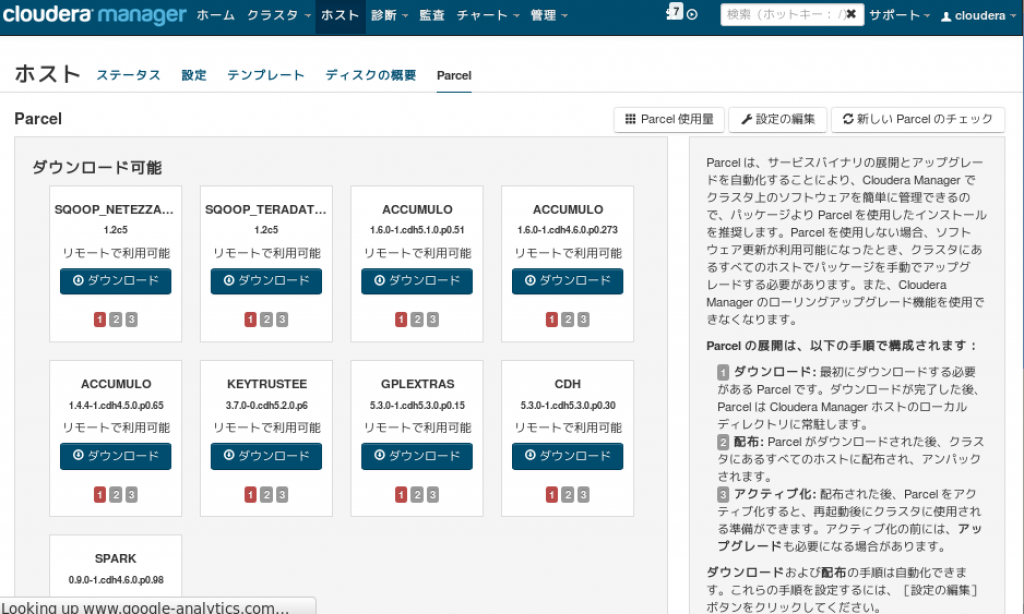
Task: Click the Cloudera Manager logo
Action: (95, 14)
